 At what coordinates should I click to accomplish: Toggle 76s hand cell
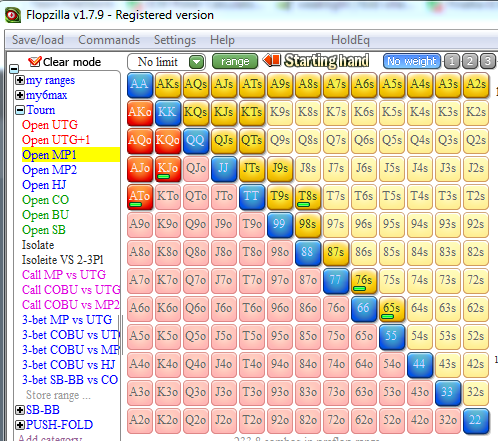364,281
